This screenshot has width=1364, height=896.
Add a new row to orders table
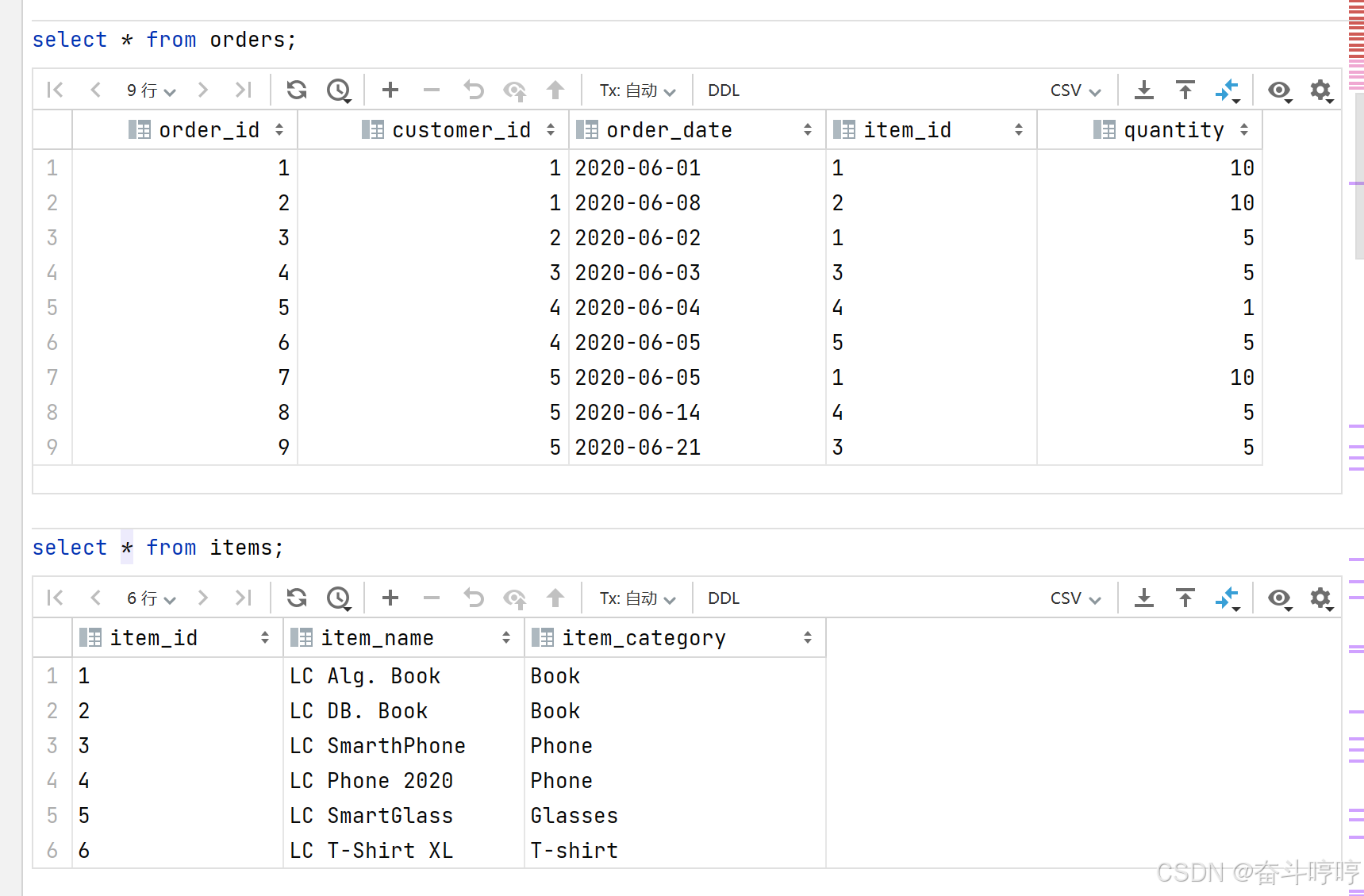pyautogui.click(x=390, y=90)
